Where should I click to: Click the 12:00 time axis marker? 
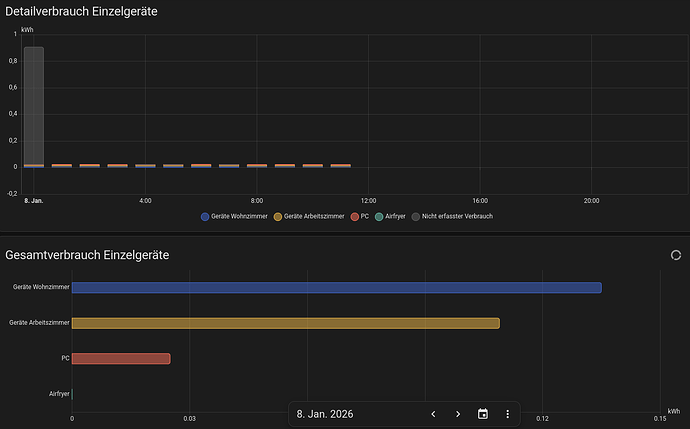(368, 201)
